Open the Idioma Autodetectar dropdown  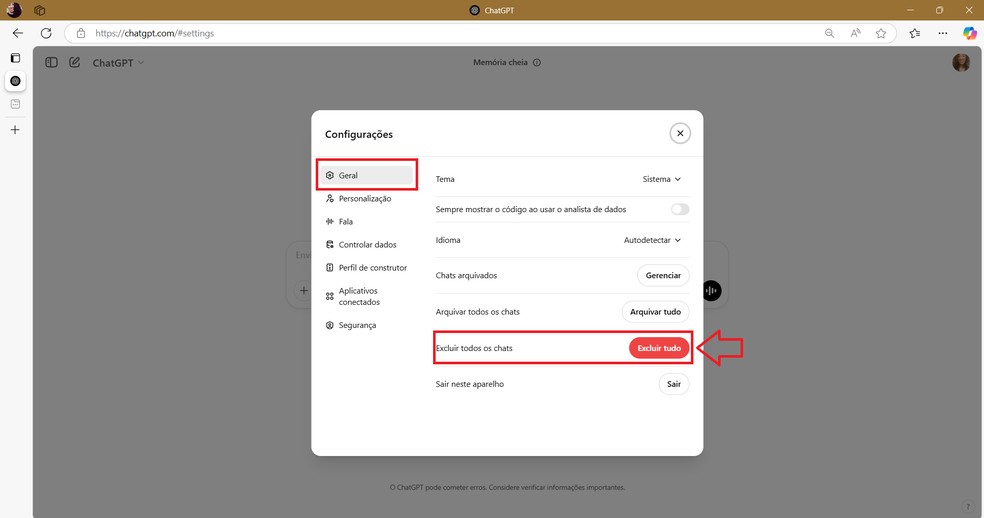click(652, 240)
